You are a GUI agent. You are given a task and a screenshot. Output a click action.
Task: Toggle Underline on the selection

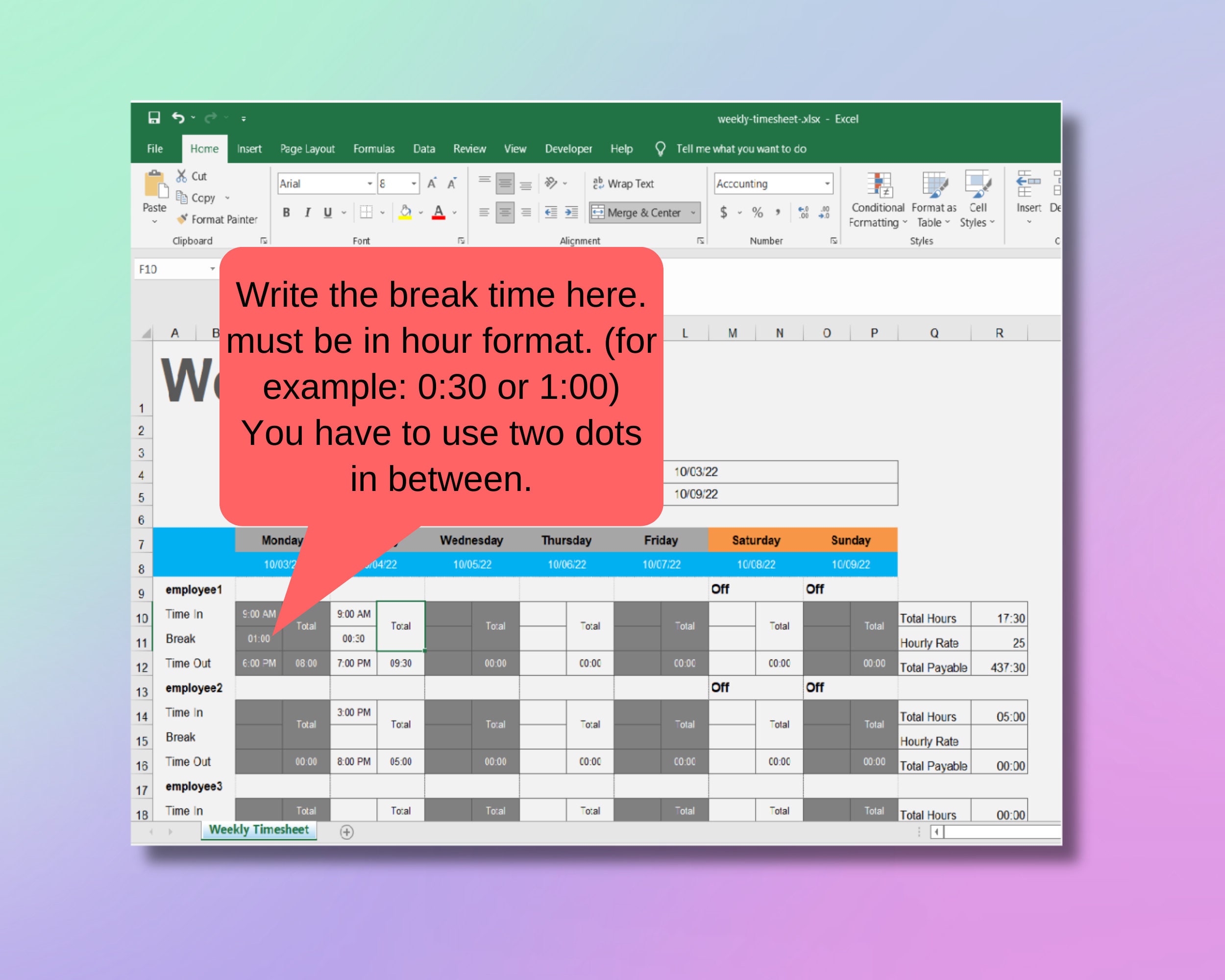tap(327, 212)
